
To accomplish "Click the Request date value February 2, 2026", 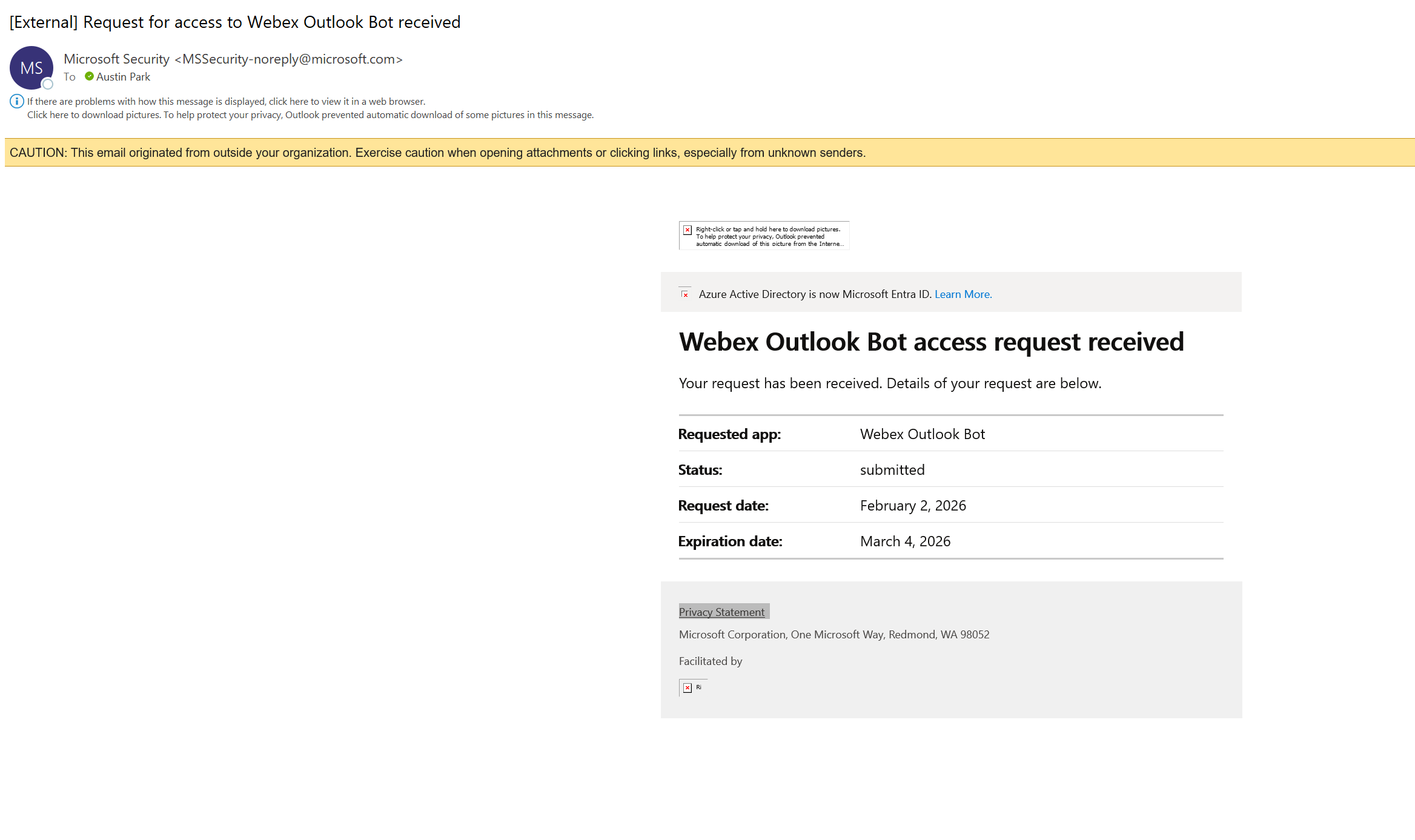I will [913, 506].
